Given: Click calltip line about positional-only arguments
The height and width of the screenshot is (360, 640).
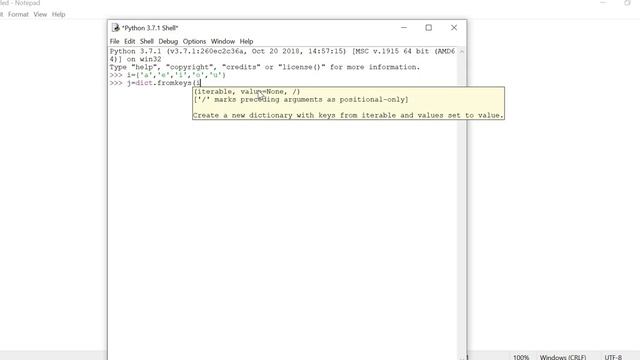Looking at the screenshot, I should tap(301, 100).
